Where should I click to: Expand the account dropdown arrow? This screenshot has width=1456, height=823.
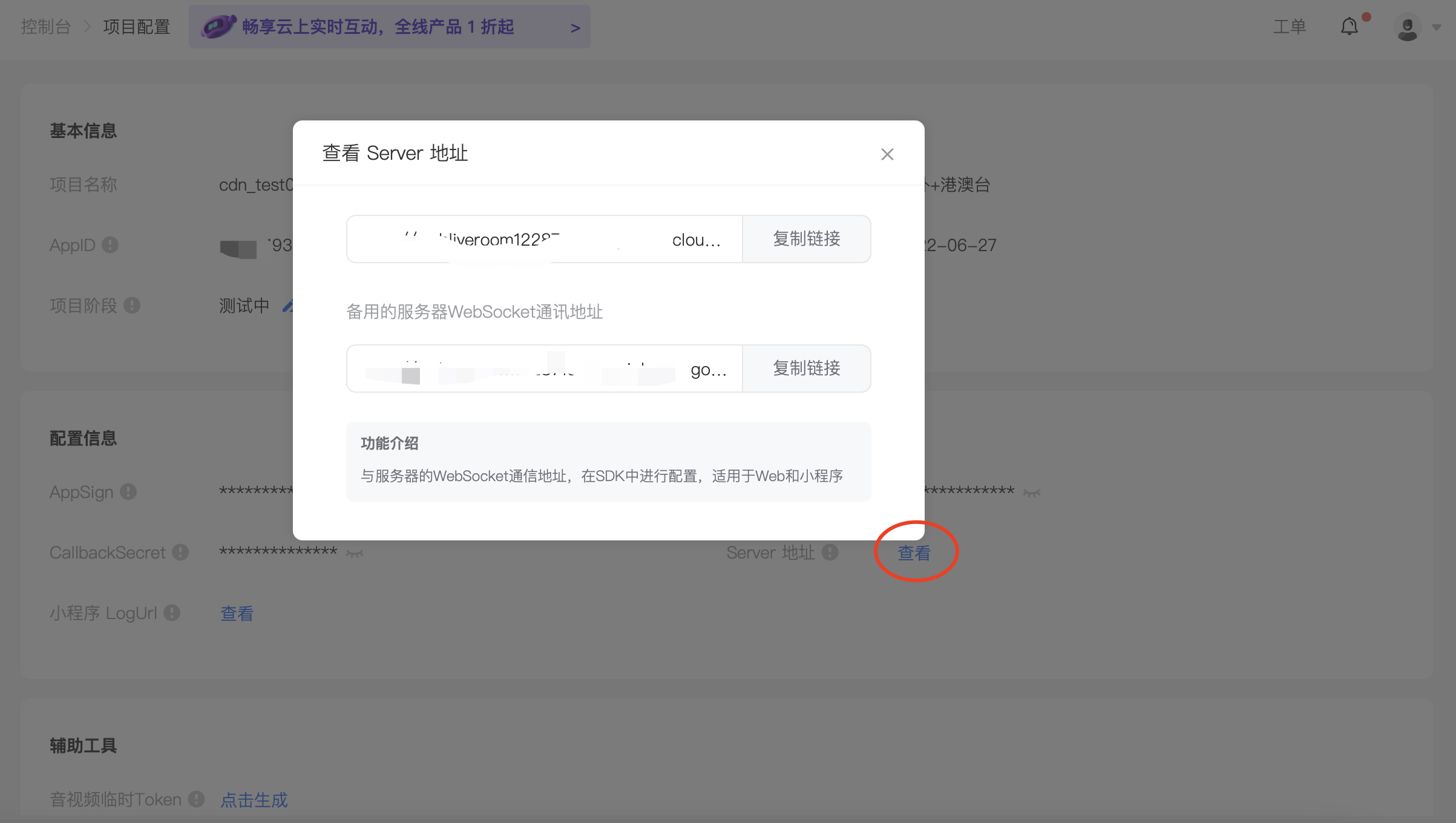(1436, 28)
